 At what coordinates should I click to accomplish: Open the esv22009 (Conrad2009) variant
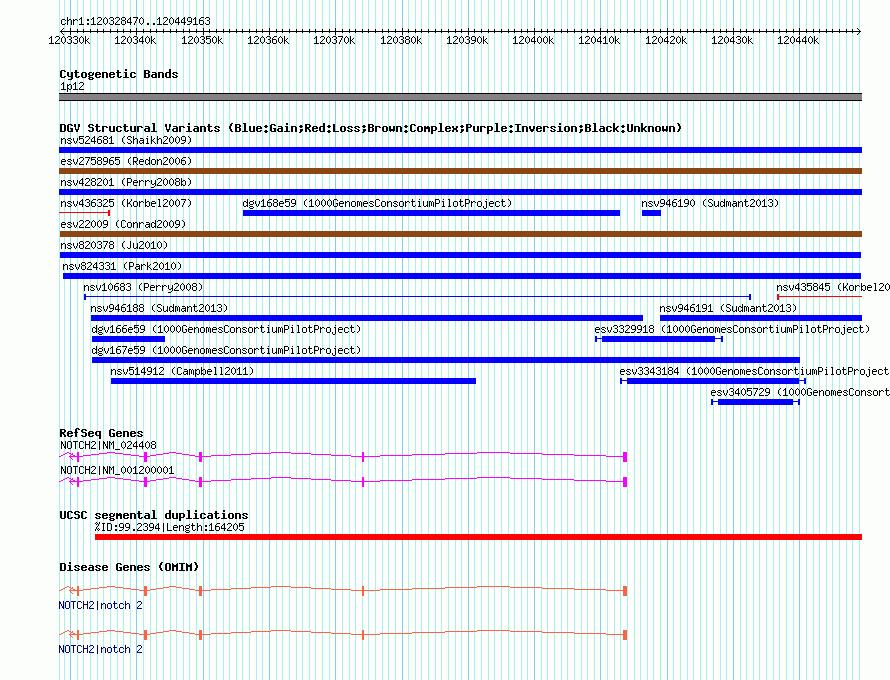(x=460, y=234)
